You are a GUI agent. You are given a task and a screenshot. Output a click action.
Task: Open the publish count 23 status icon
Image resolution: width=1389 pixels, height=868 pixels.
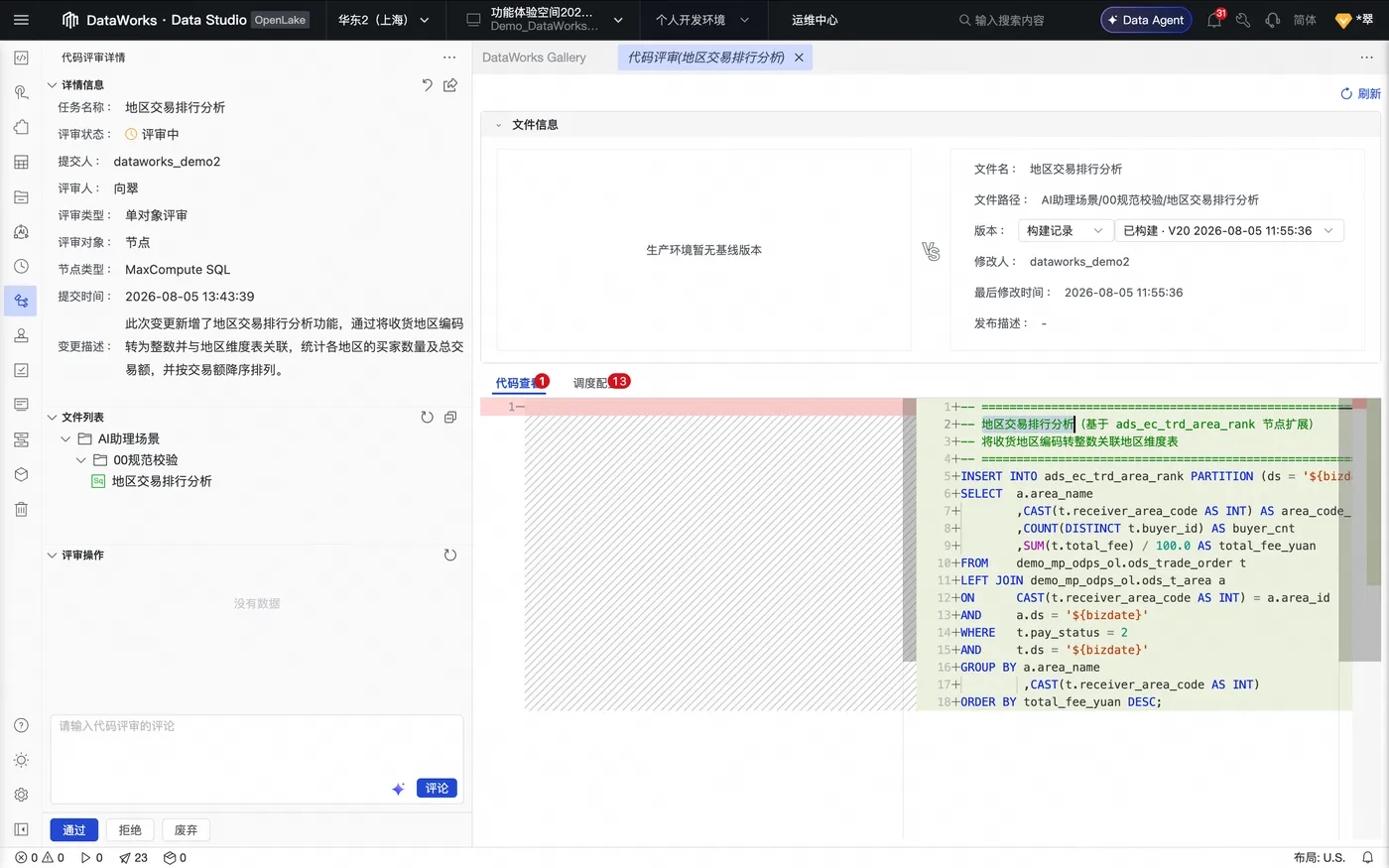pyautogui.click(x=133, y=858)
